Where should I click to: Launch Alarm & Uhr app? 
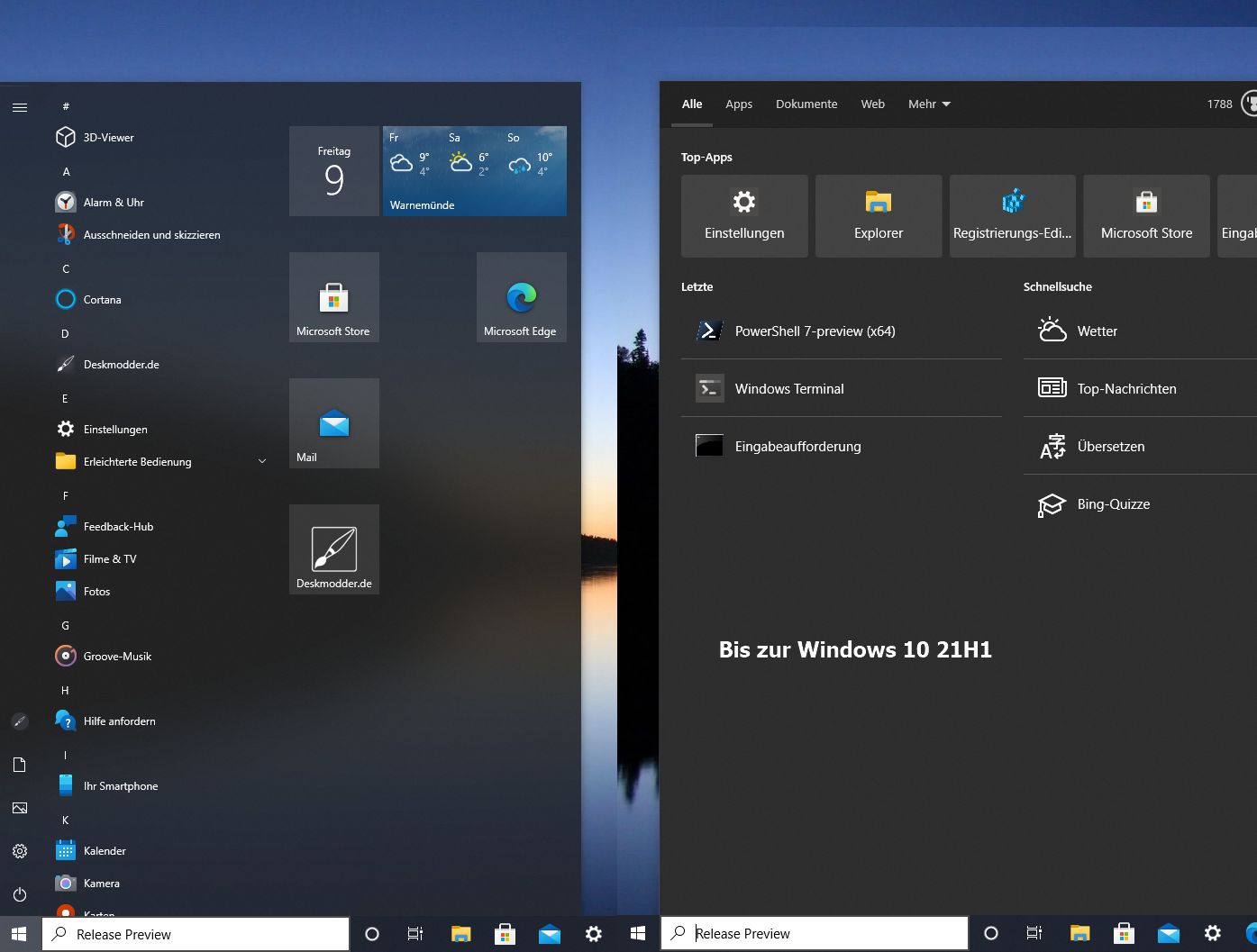pyautogui.click(x=160, y=202)
